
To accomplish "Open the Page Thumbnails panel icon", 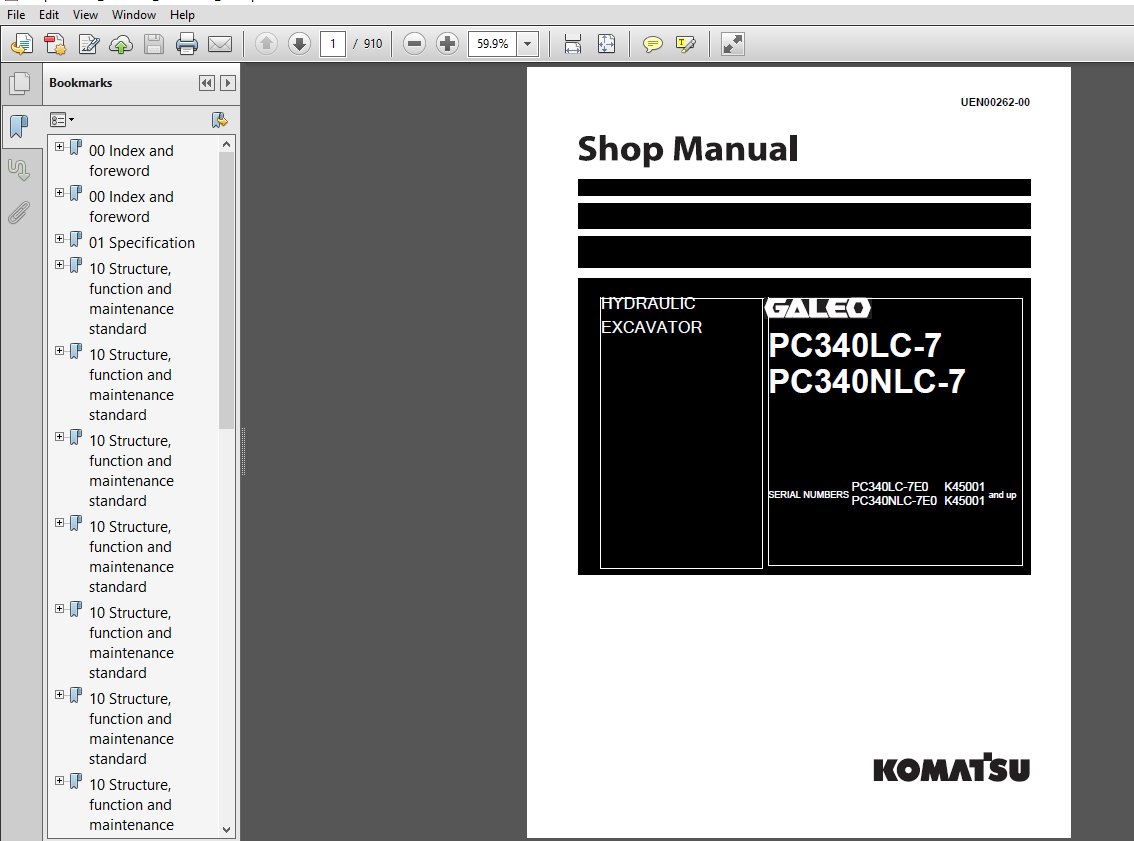I will pos(20,84).
